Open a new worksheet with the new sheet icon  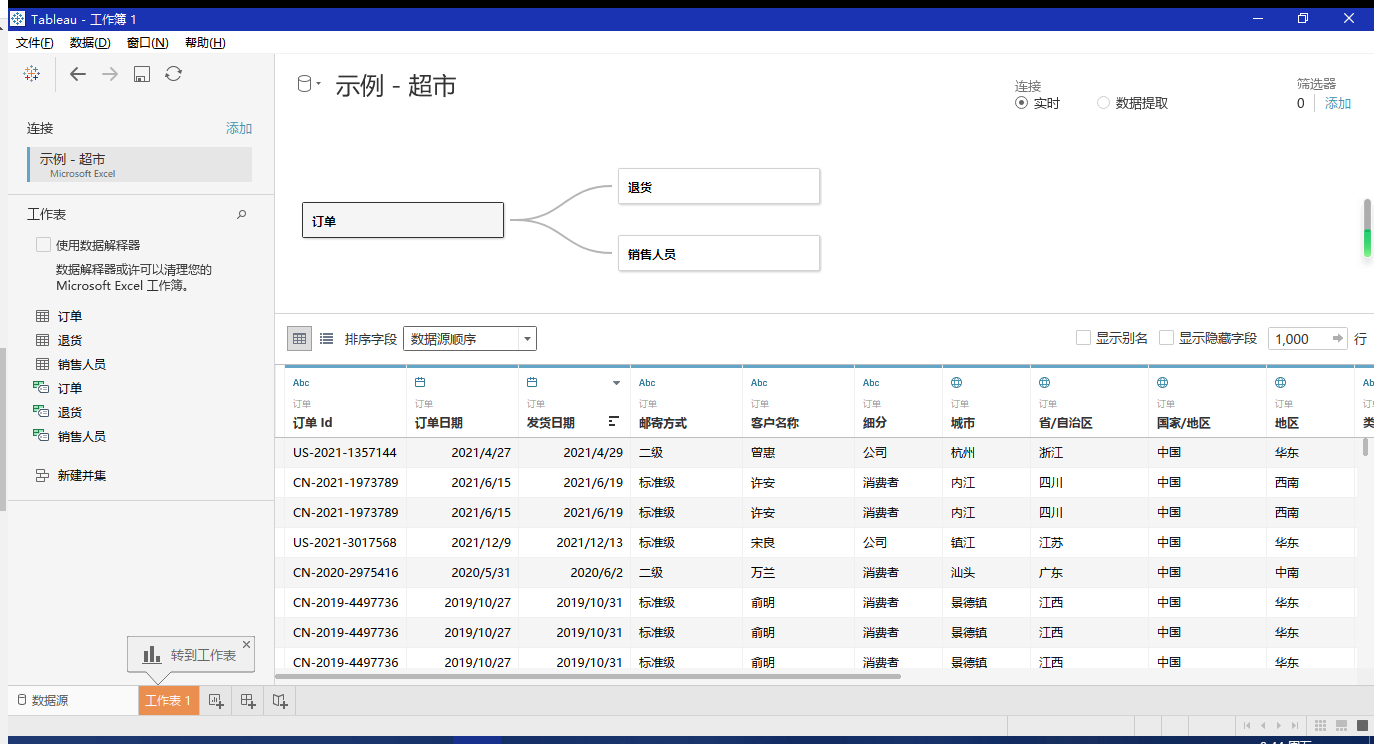216,700
